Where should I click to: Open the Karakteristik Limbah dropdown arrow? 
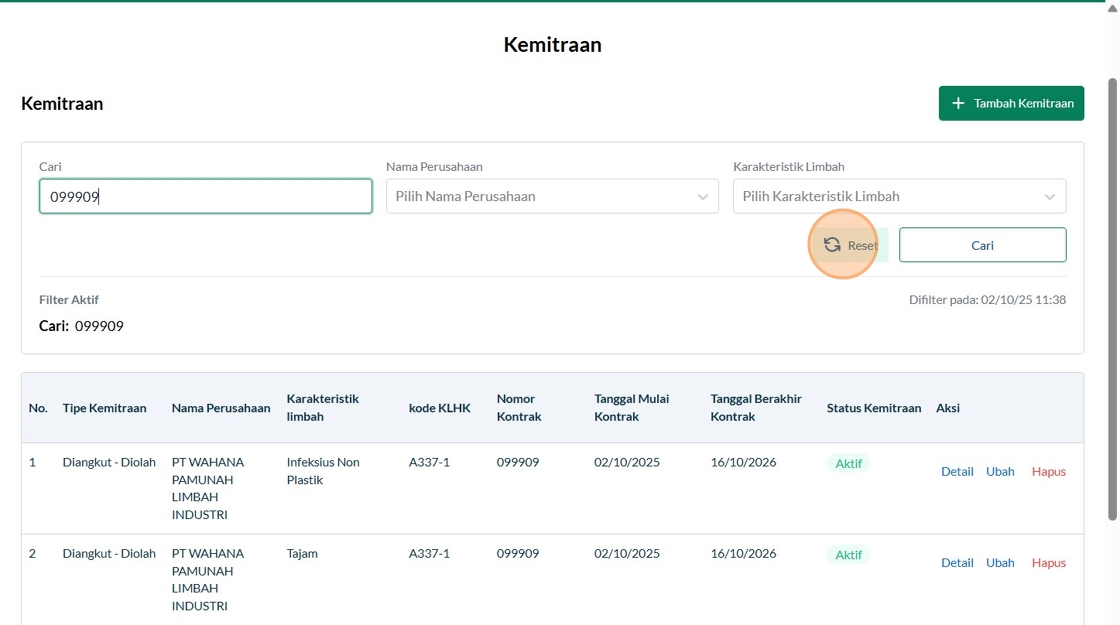(1049, 197)
